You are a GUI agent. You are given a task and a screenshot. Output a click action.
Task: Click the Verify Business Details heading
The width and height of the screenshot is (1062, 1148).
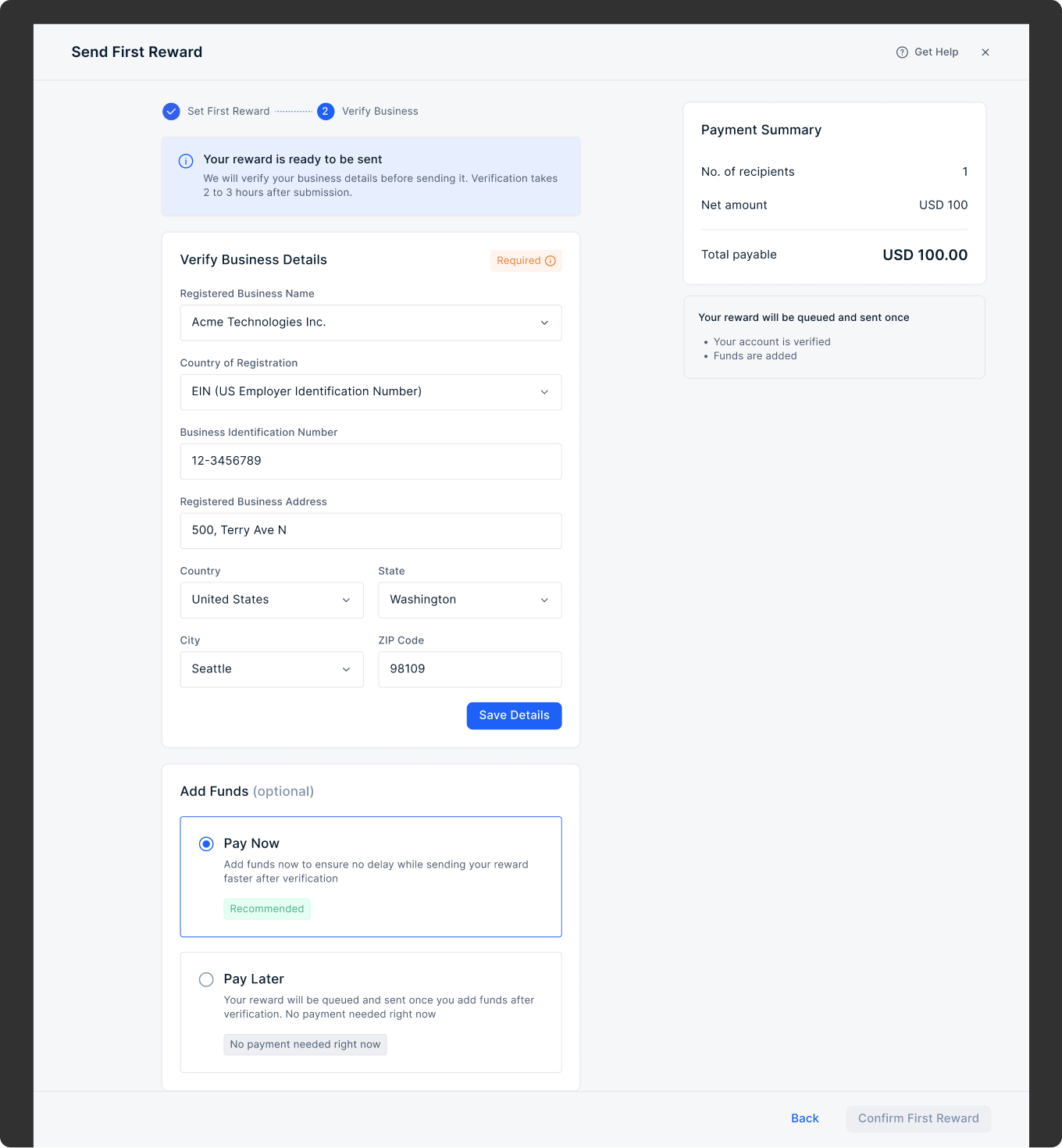click(x=254, y=260)
